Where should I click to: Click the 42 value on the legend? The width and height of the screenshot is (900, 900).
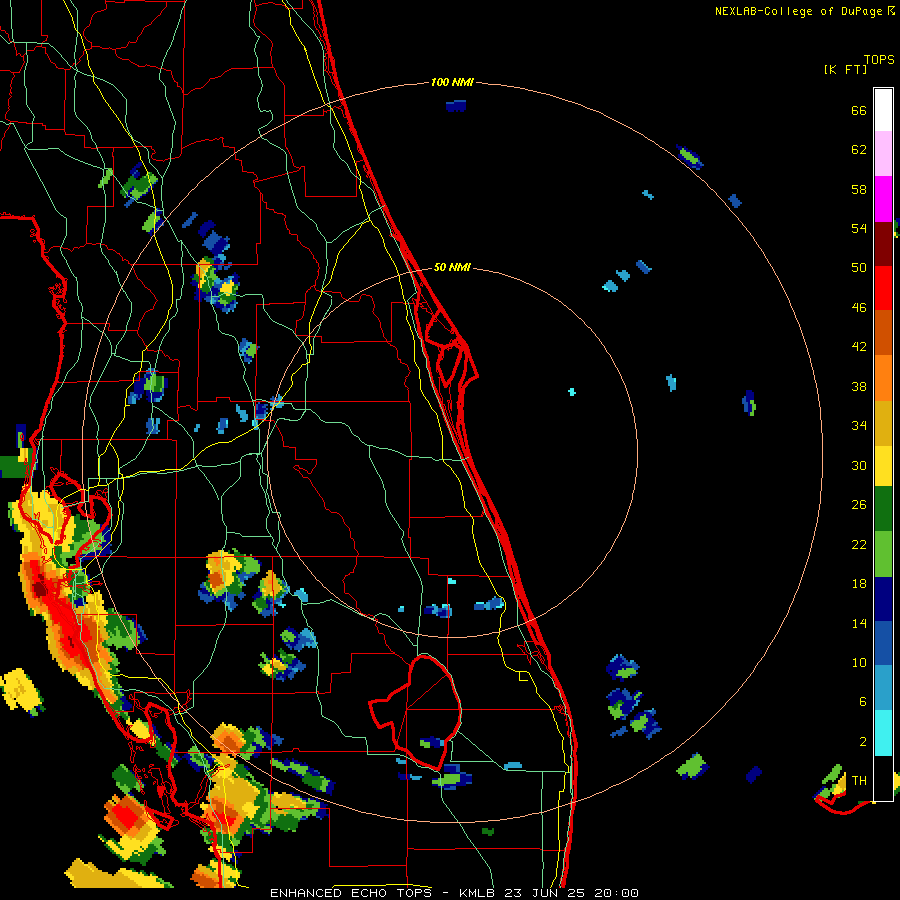click(859, 347)
